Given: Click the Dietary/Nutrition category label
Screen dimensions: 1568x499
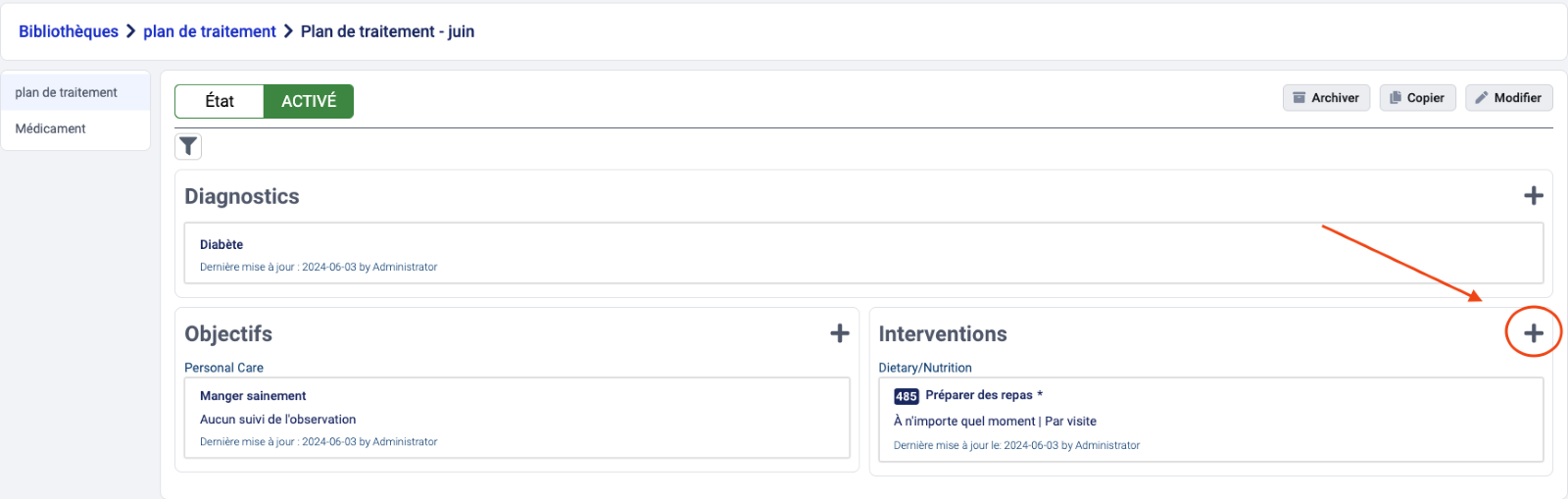Looking at the screenshot, I should point(925,368).
